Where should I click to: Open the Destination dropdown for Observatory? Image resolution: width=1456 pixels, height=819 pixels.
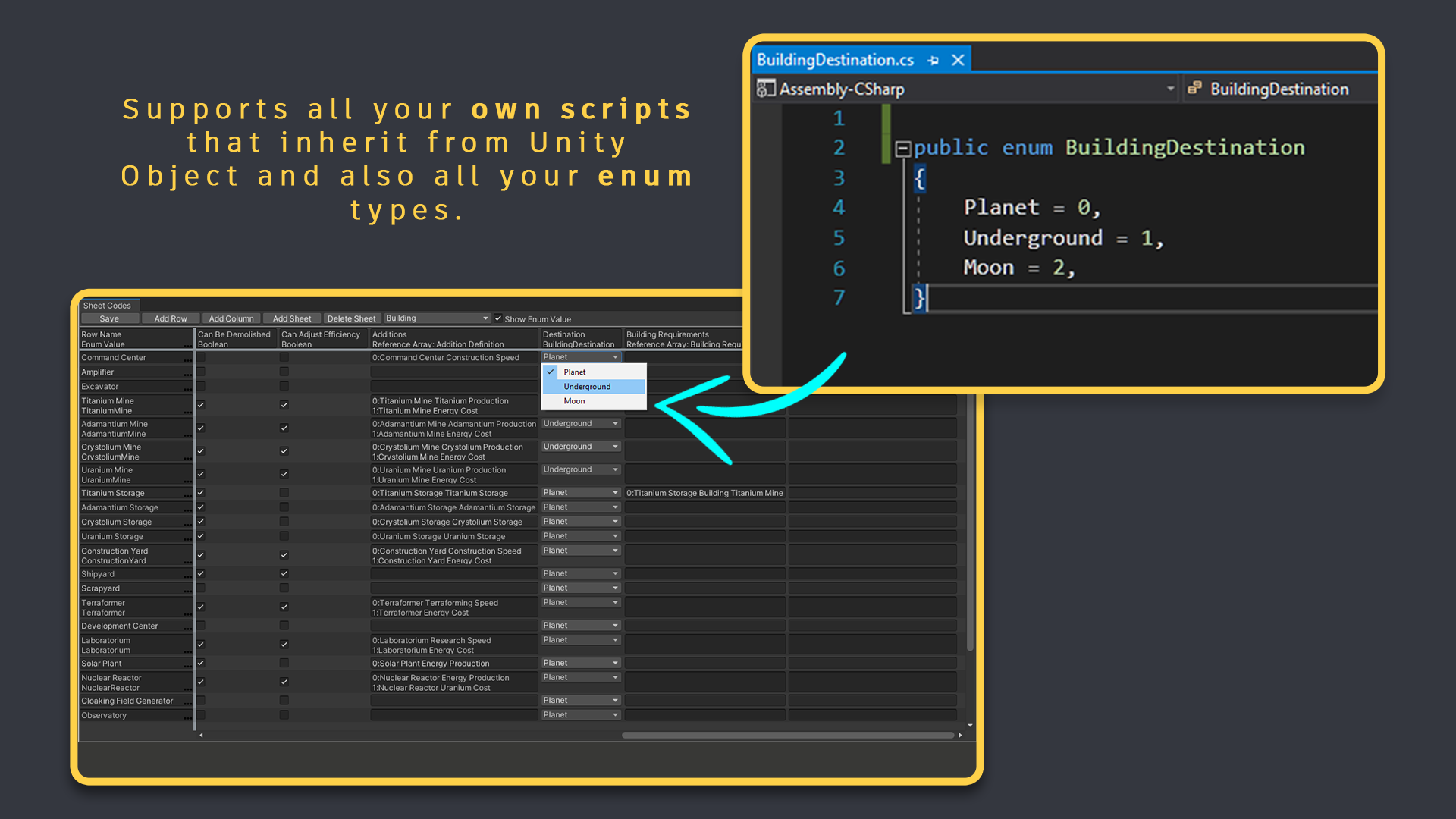[x=582, y=714]
